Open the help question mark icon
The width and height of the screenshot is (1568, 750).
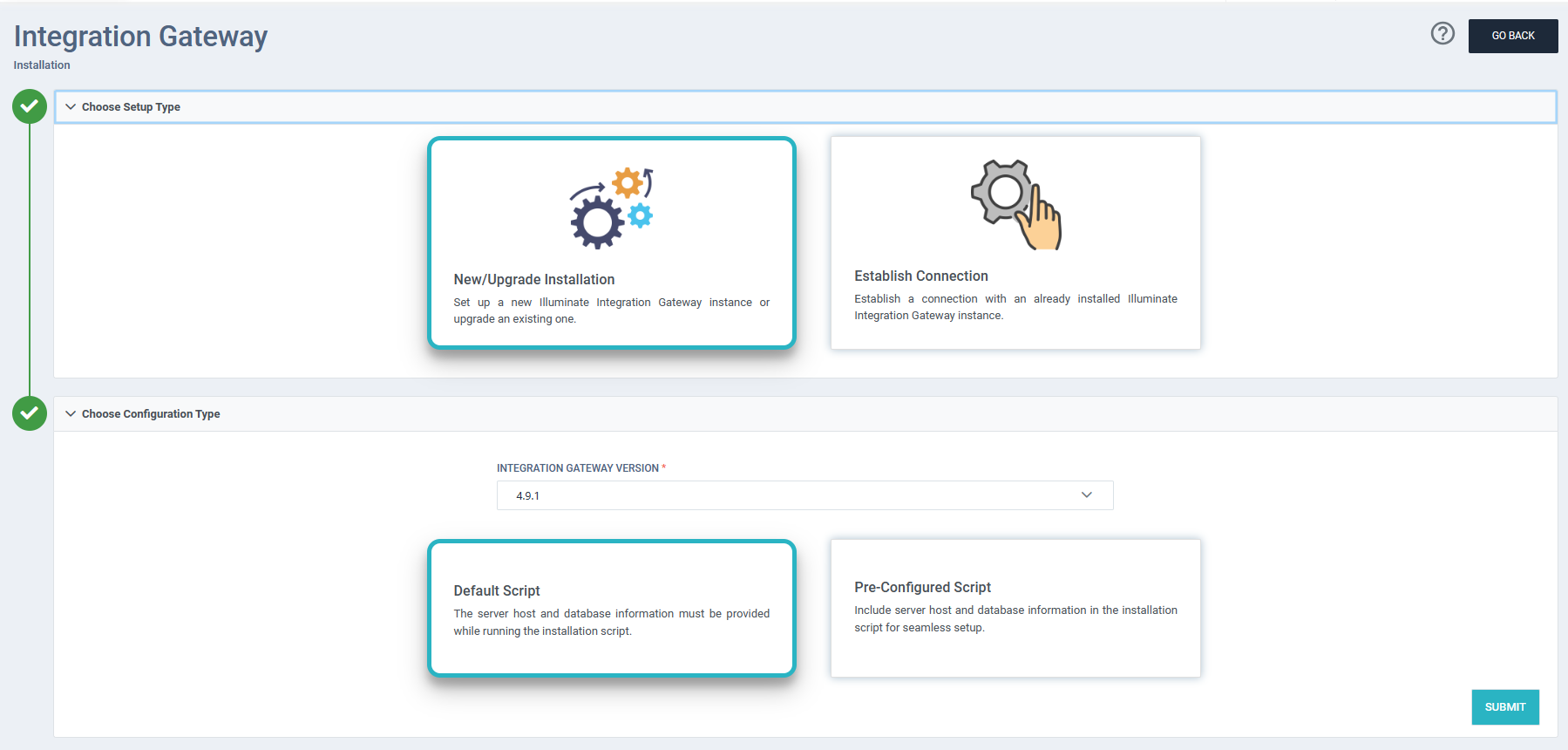(1442, 33)
